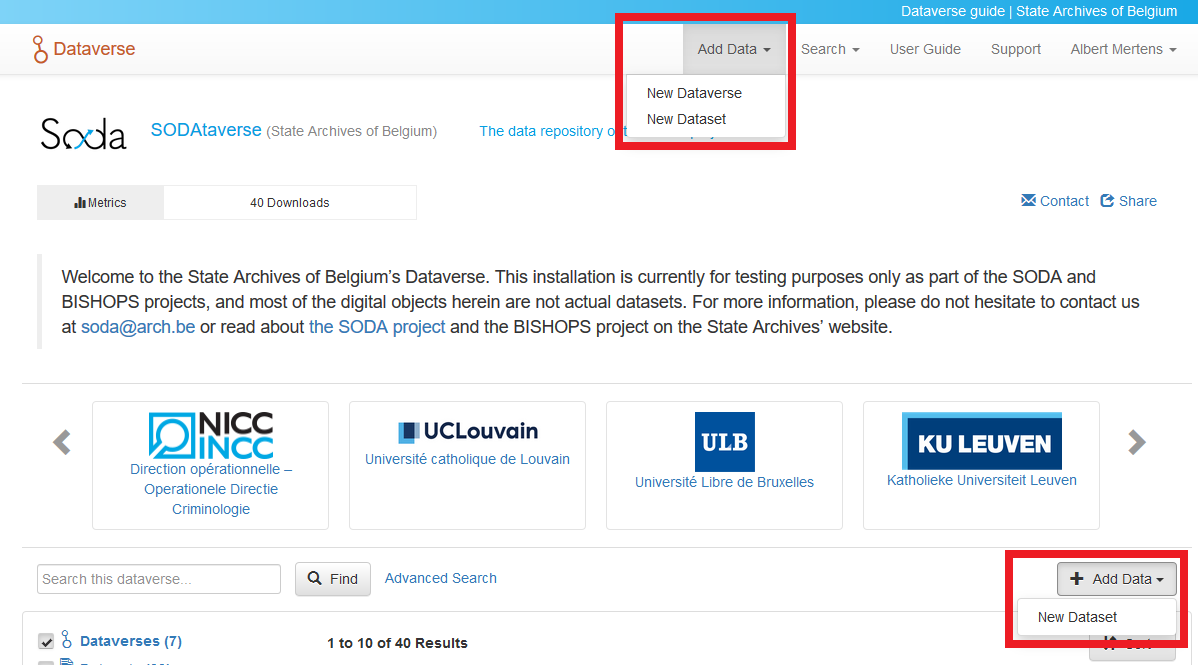Open the Support link
This screenshot has width=1198, height=665.
[1015, 49]
